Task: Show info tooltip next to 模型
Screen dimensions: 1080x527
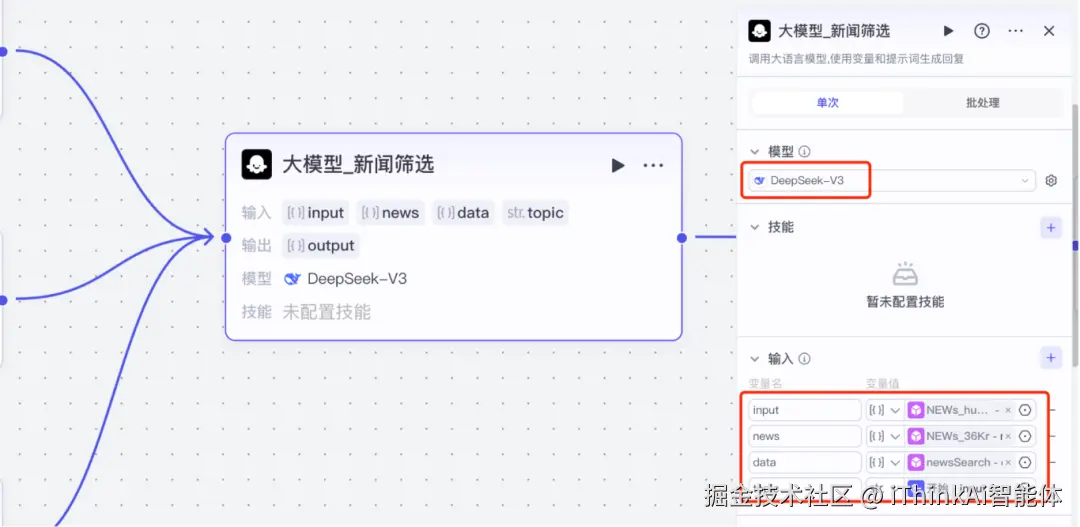Action: [x=804, y=152]
